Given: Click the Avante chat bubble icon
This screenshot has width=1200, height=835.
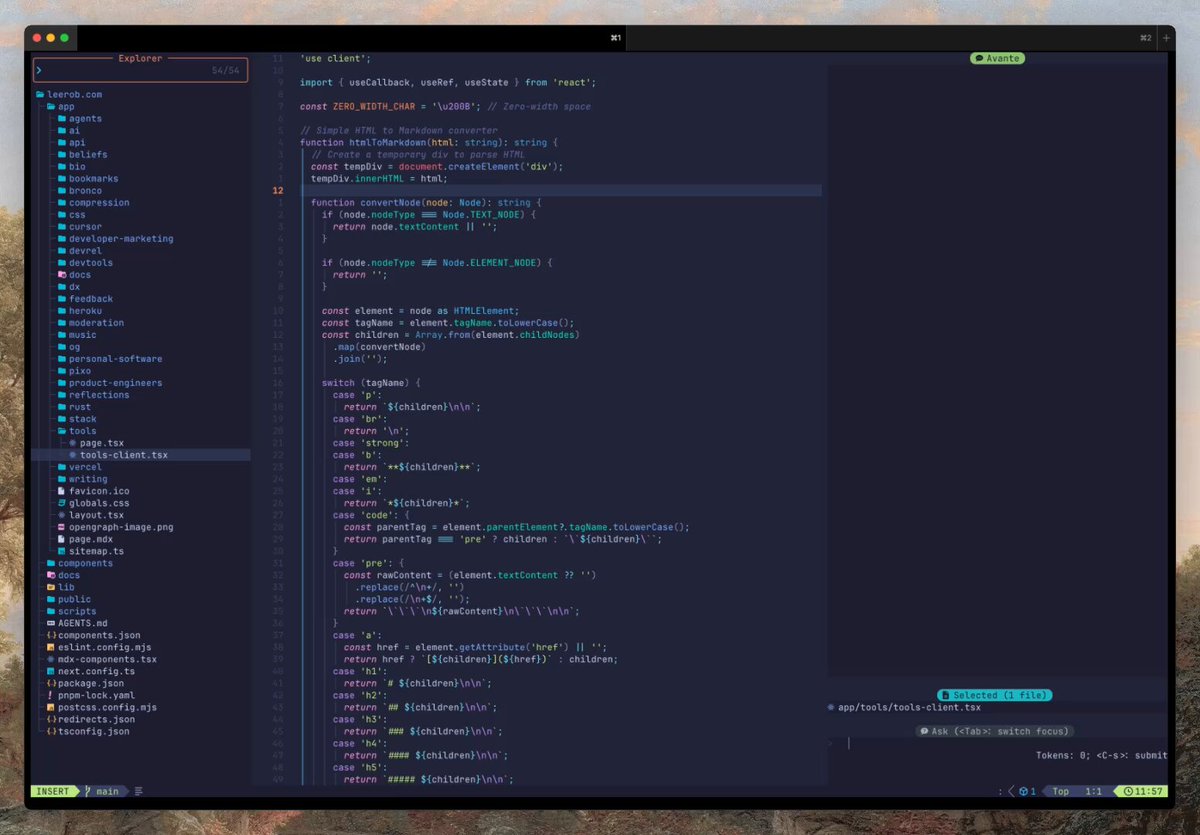Looking at the screenshot, I should click(x=979, y=58).
